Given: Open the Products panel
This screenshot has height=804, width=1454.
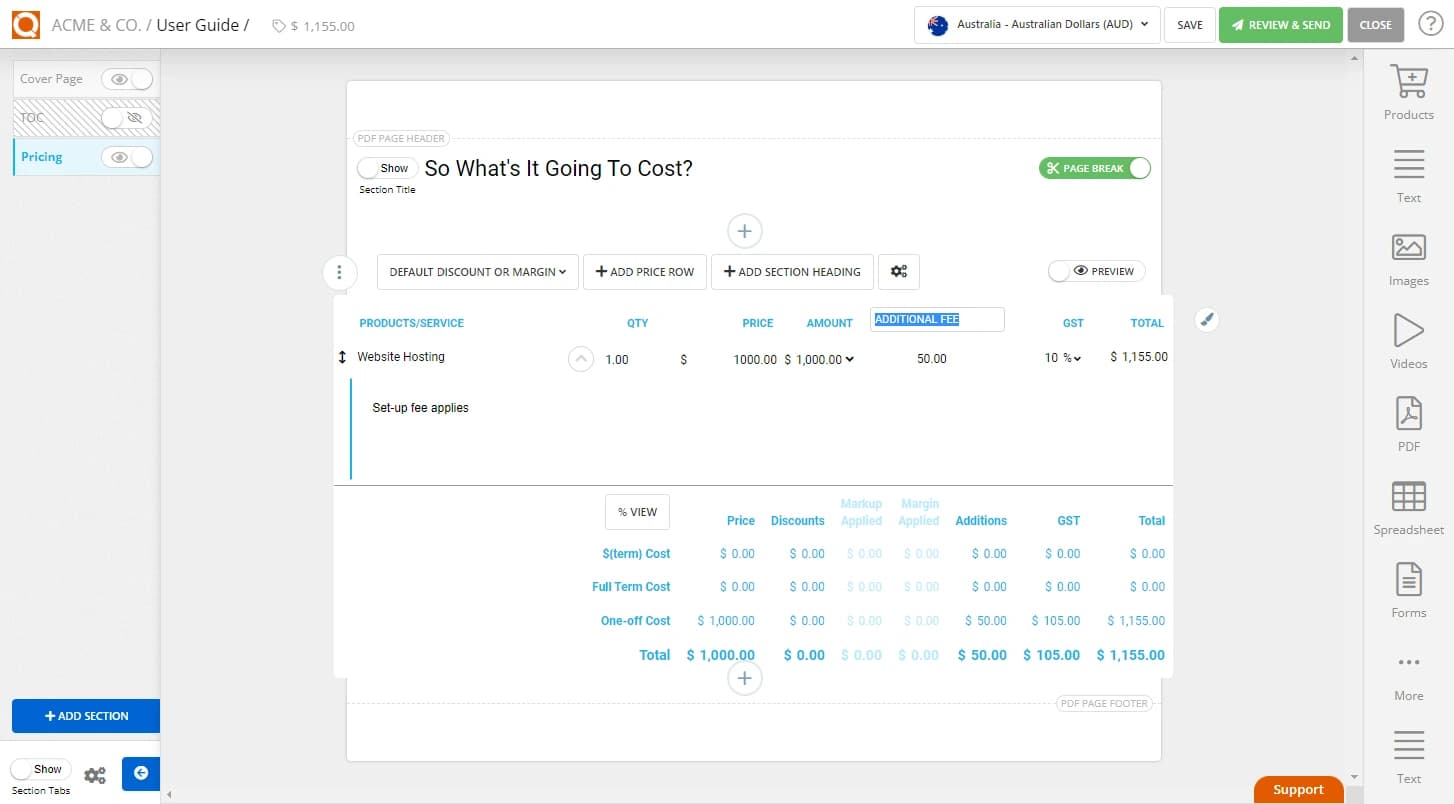Looking at the screenshot, I should pos(1408,91).
